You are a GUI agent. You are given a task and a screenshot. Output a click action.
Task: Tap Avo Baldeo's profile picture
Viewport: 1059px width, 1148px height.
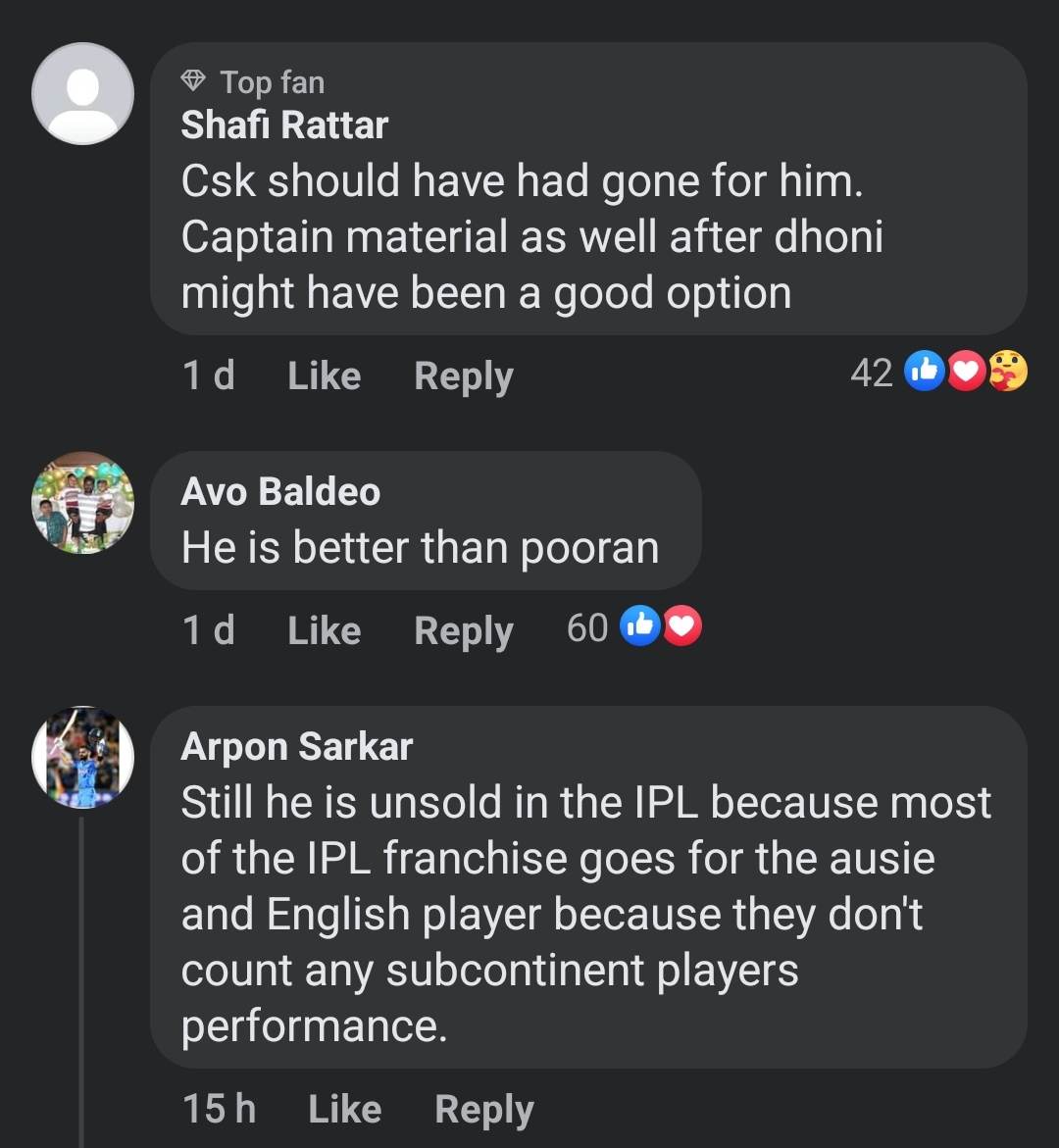point(82,503)
